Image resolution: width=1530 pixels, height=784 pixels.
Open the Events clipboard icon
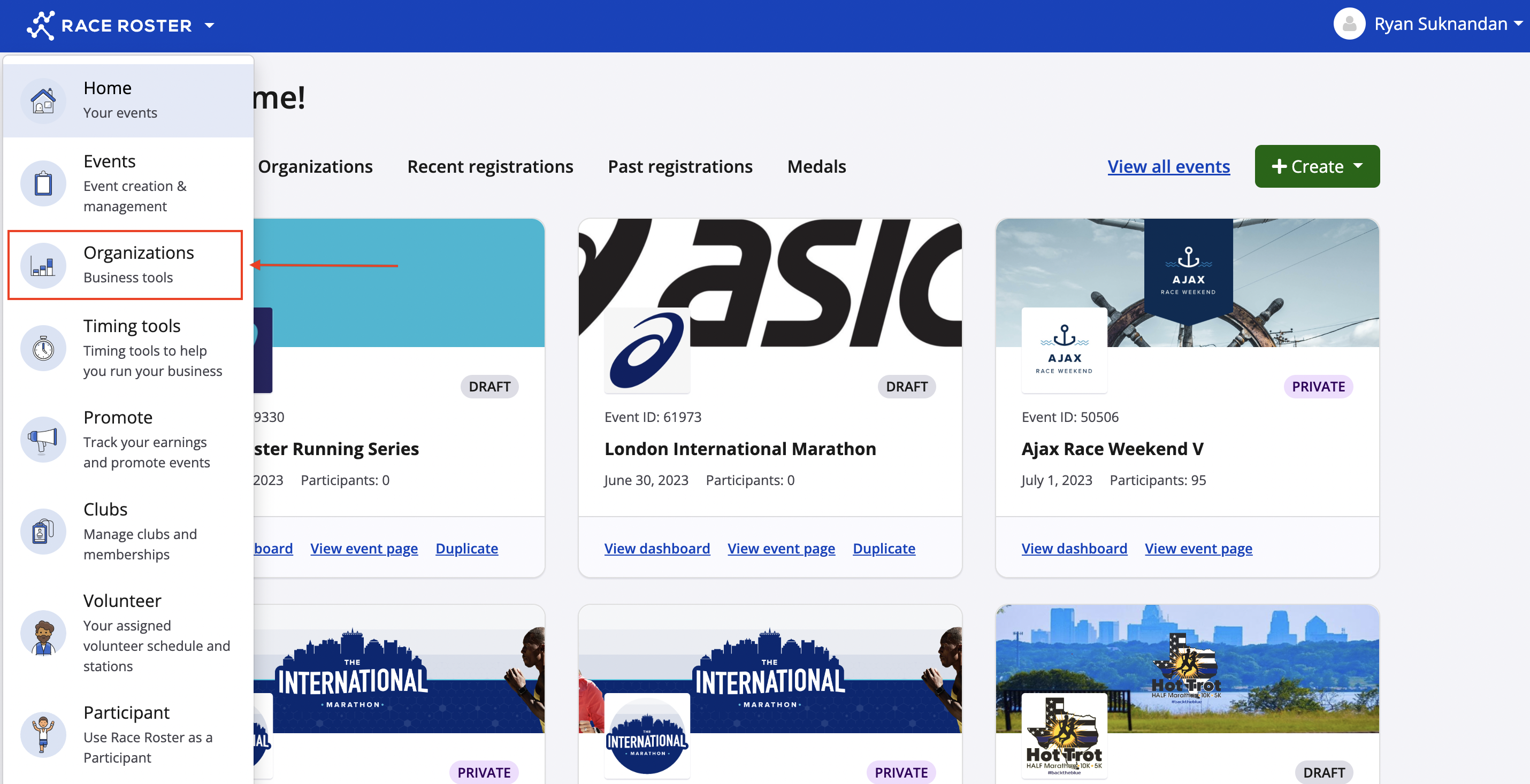tap(43, 183)
